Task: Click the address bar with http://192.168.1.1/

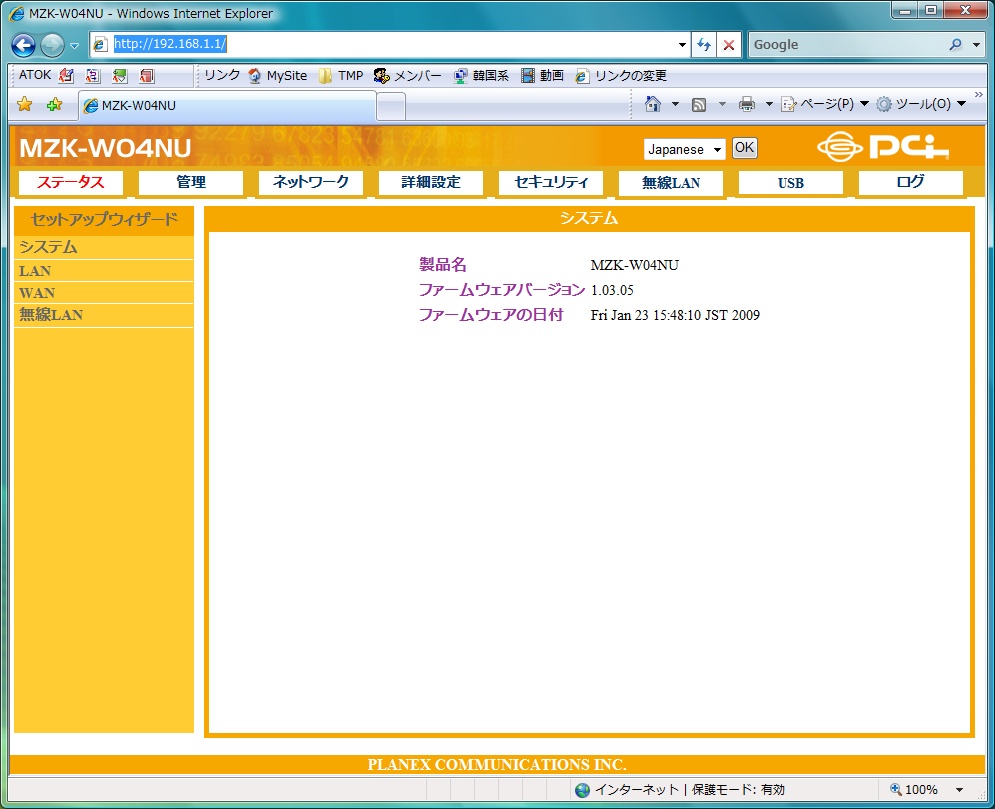Action: click(390, 44)
